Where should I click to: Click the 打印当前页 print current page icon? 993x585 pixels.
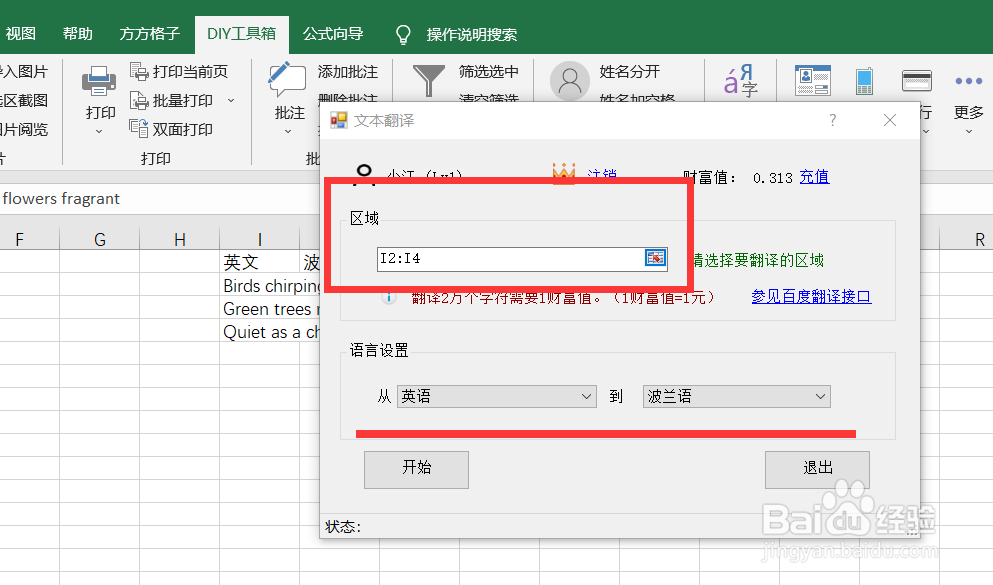[139, 71]
